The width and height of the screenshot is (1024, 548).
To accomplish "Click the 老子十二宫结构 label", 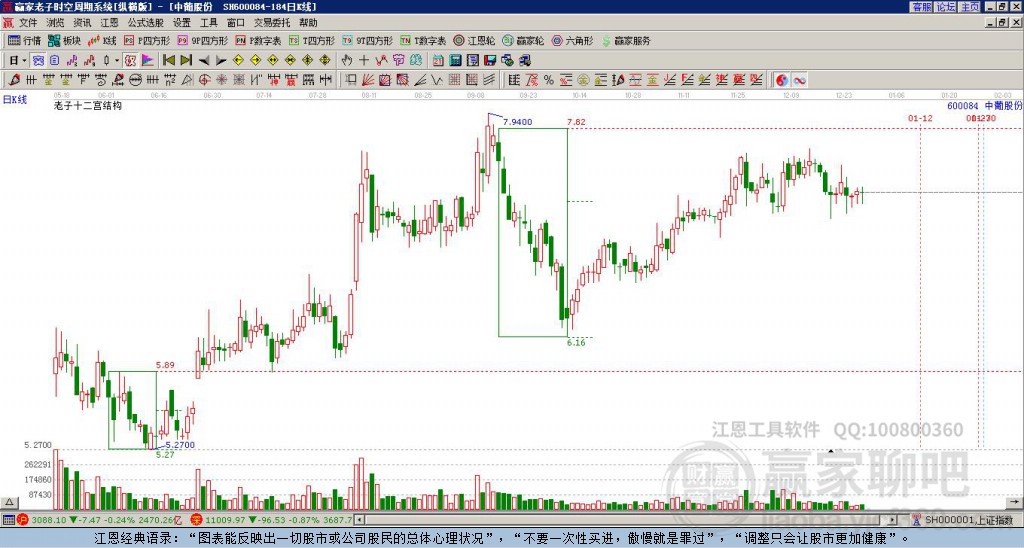I will (x=88, y=105).
